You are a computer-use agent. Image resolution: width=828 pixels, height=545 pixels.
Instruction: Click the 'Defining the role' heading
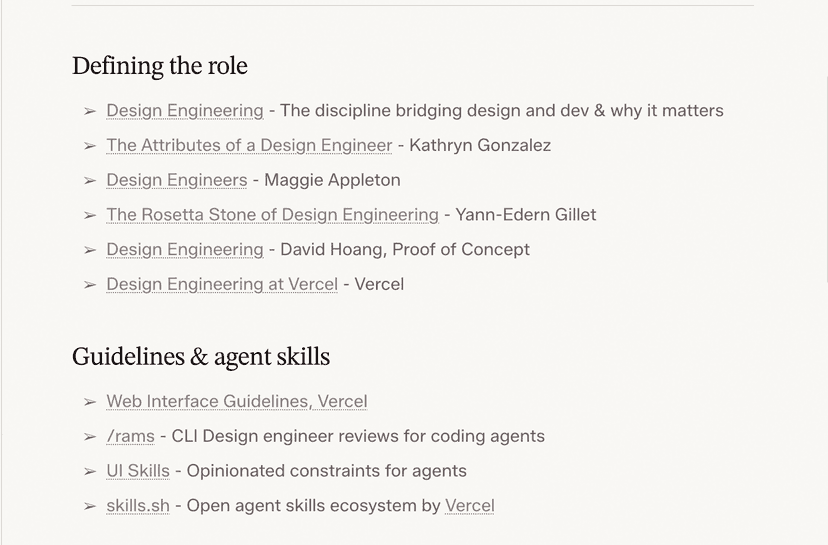(x=160, y=67)
